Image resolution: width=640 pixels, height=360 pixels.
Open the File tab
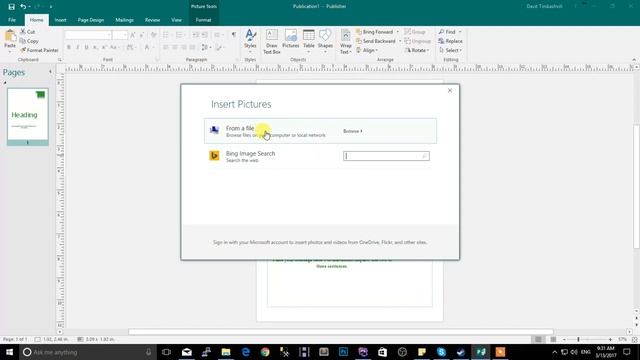coord(12,20)
